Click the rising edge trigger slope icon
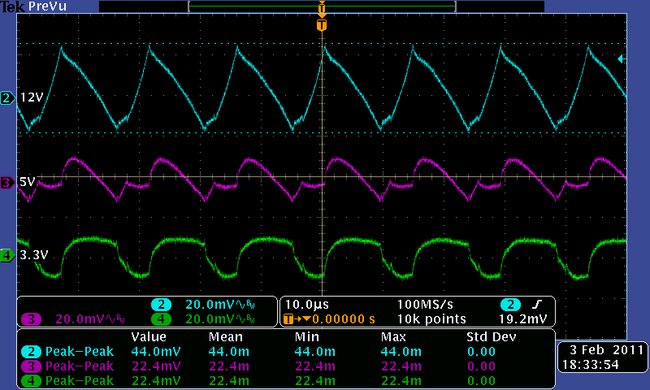The width and height of the screenshot is (650, 390). point(537,305)
